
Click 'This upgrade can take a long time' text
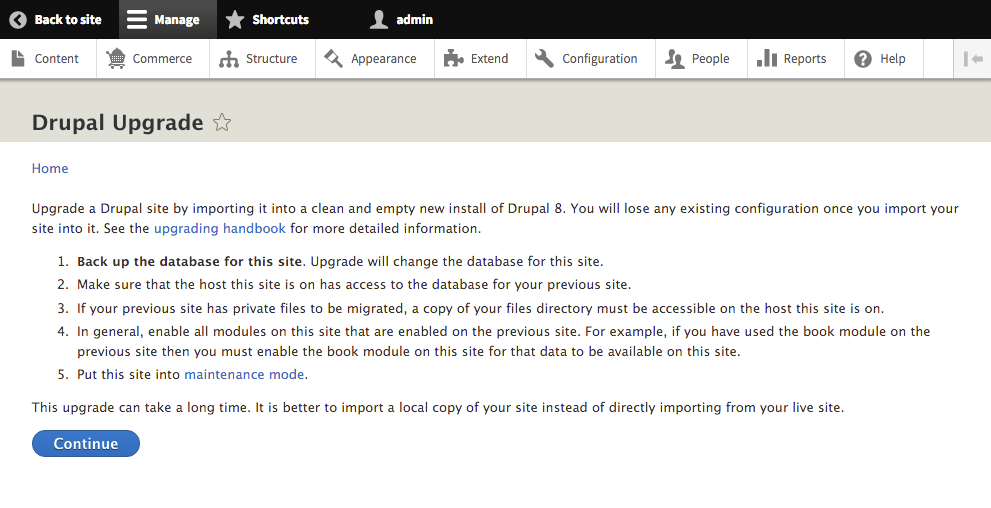click(x=438, y=407)
